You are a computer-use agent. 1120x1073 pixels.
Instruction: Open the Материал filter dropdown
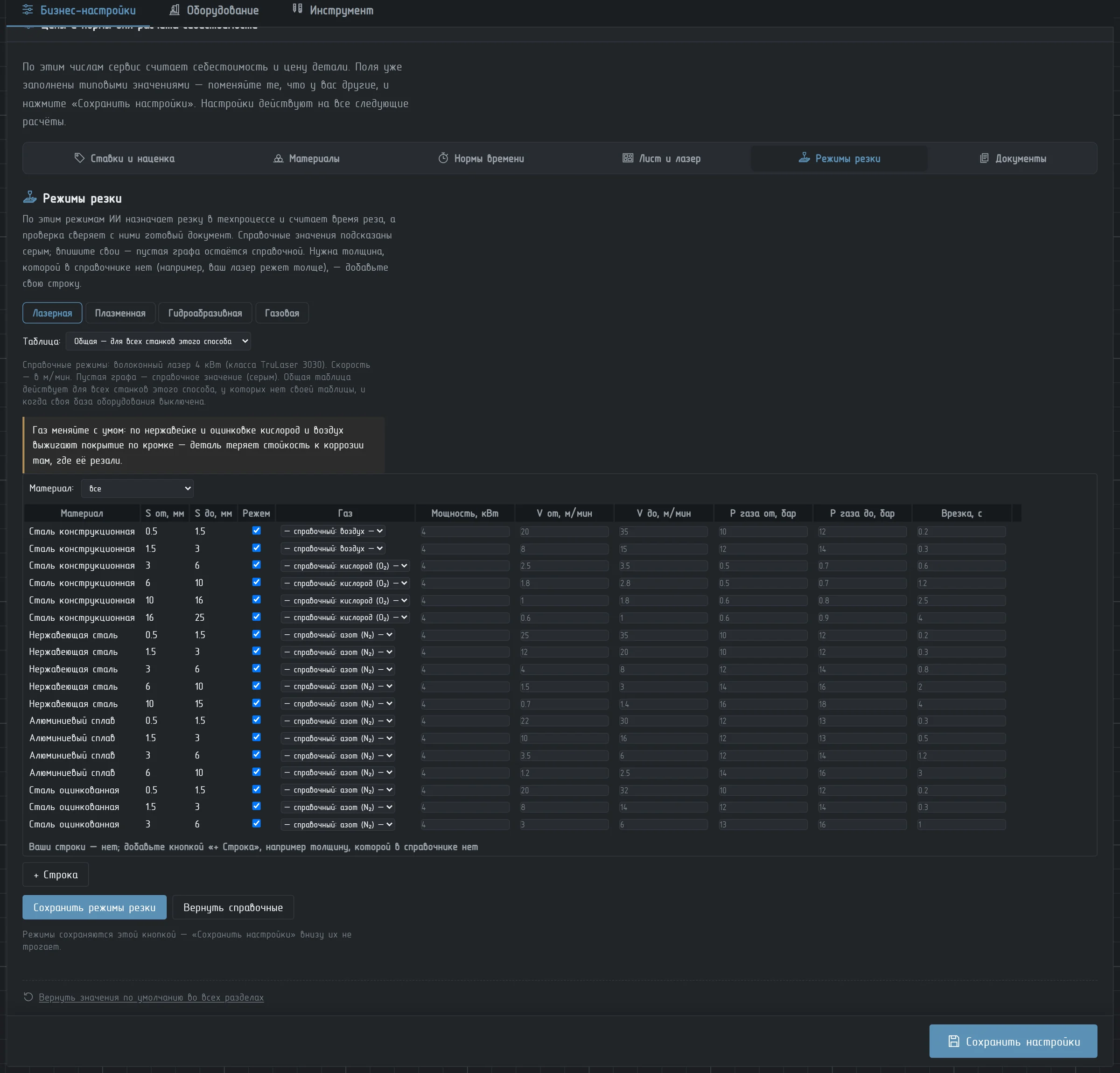coord(137,489)
